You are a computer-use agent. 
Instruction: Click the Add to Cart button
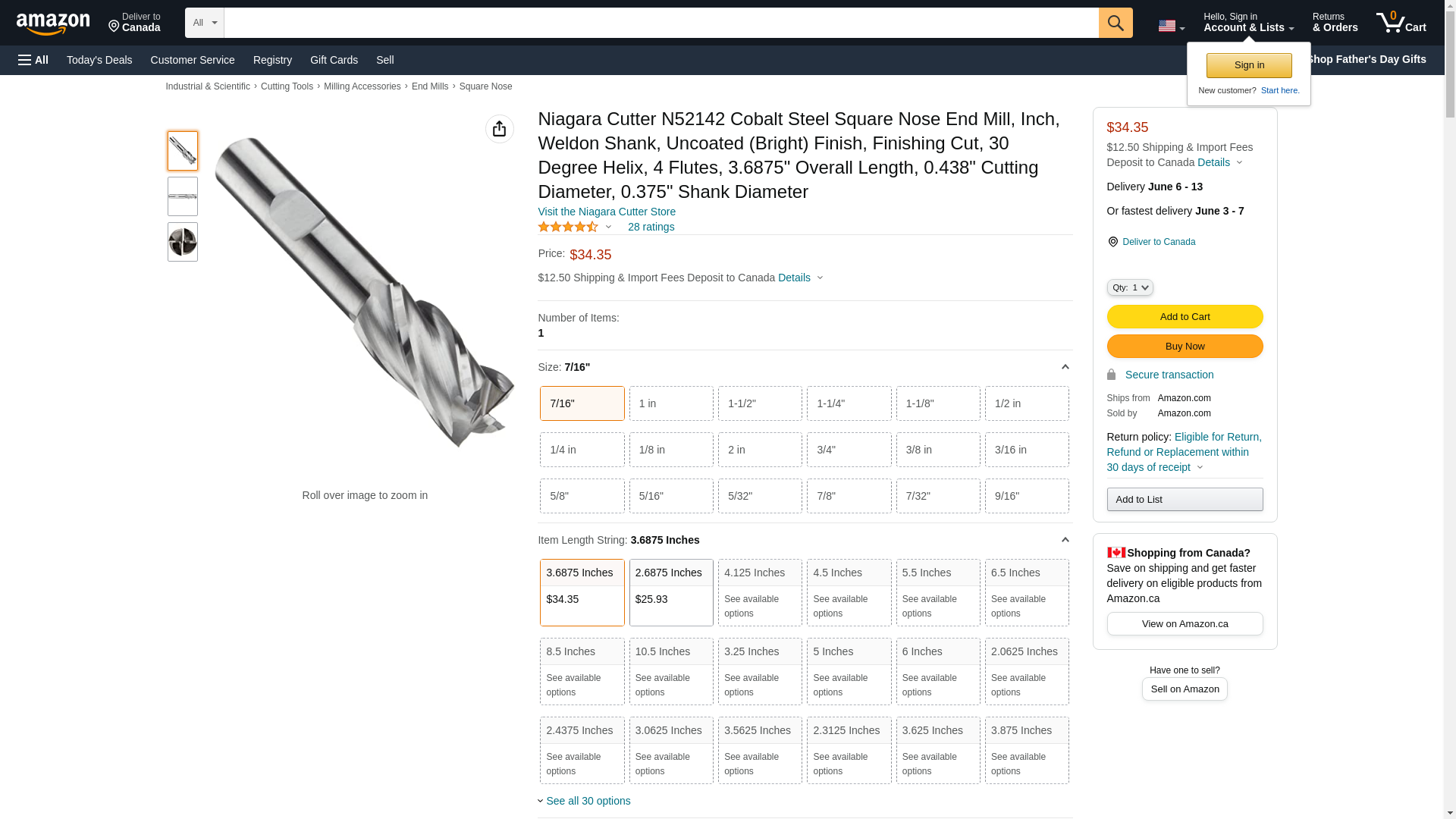pos(1185,316)
